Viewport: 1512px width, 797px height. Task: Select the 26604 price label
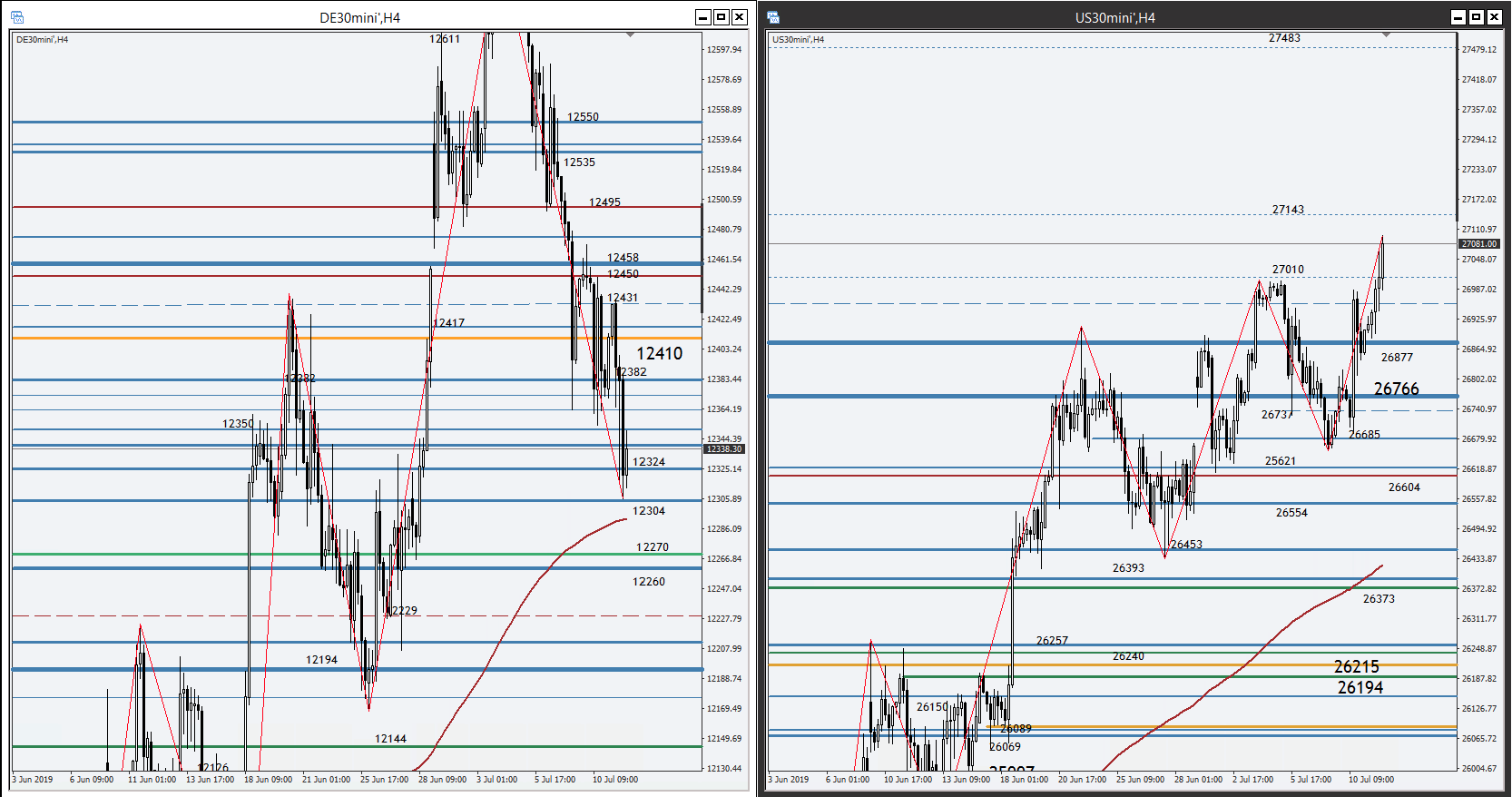coord(1404,487)
